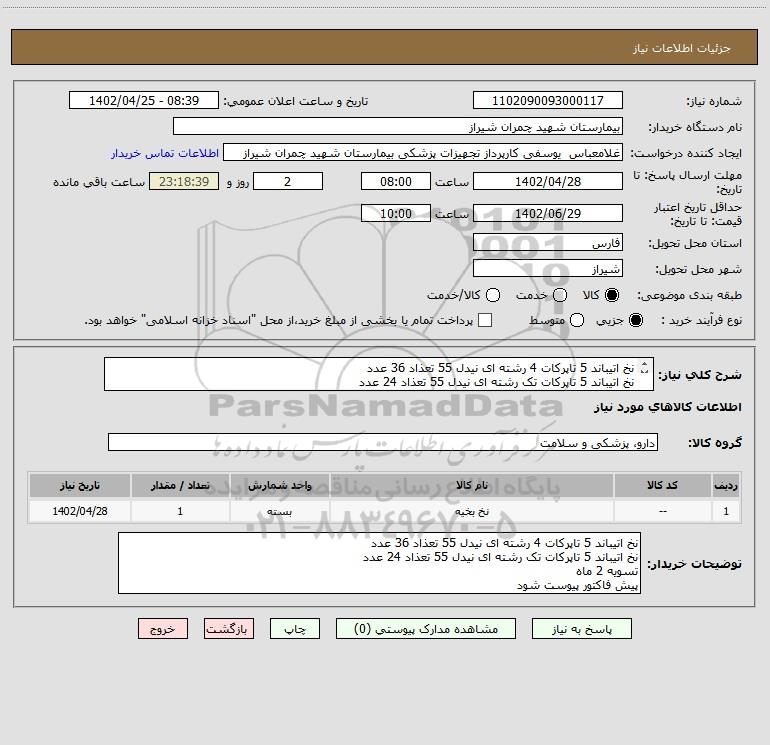Click the توضیحات خریدار text area
The width and height of the screenshot is (770, 745).
tap(379, 563)
